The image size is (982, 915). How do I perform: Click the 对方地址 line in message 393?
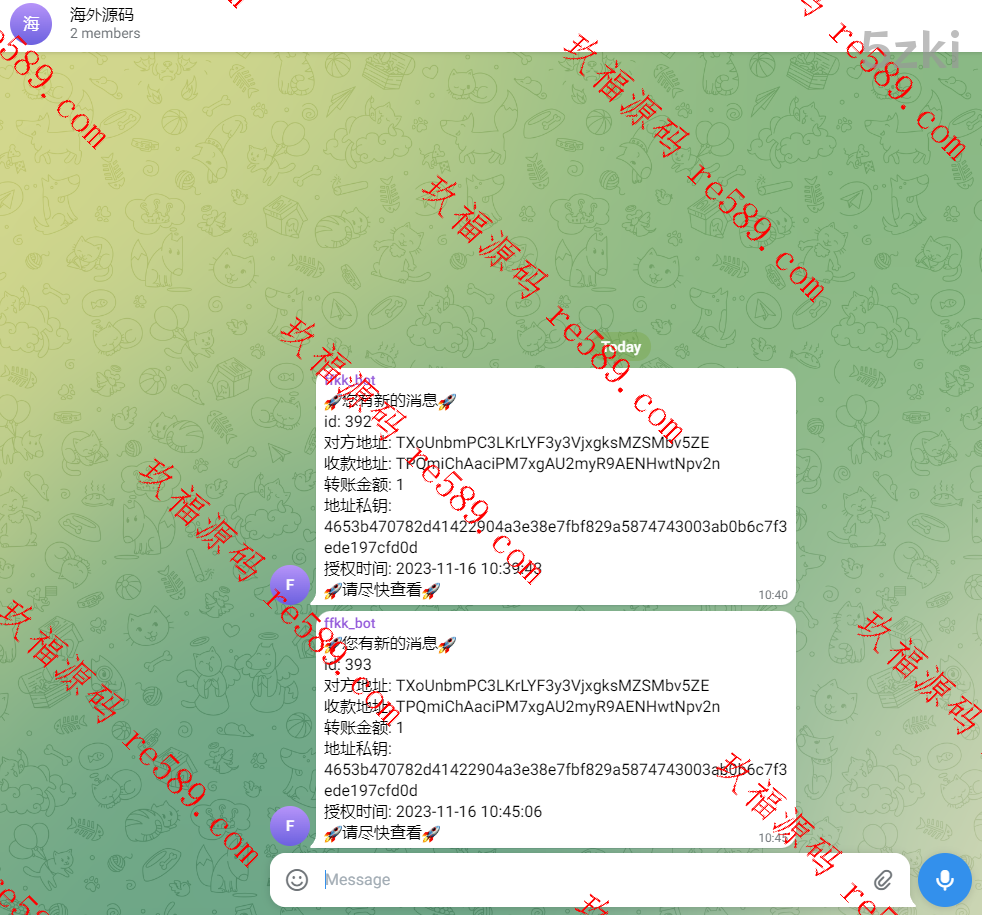click(516, 686)
